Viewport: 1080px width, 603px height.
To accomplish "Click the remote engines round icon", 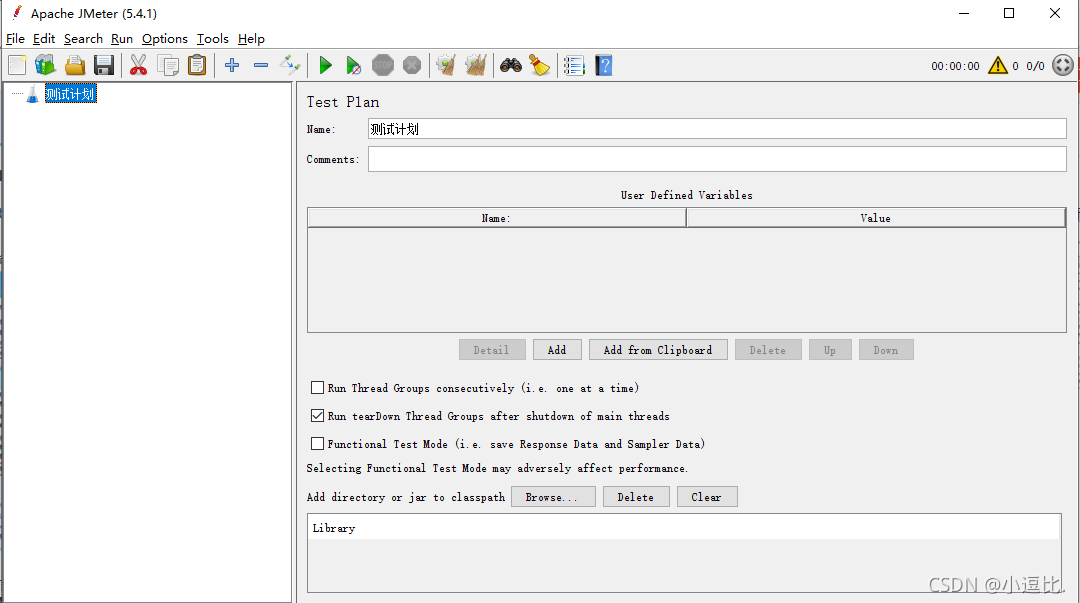I will [1063, 65].
